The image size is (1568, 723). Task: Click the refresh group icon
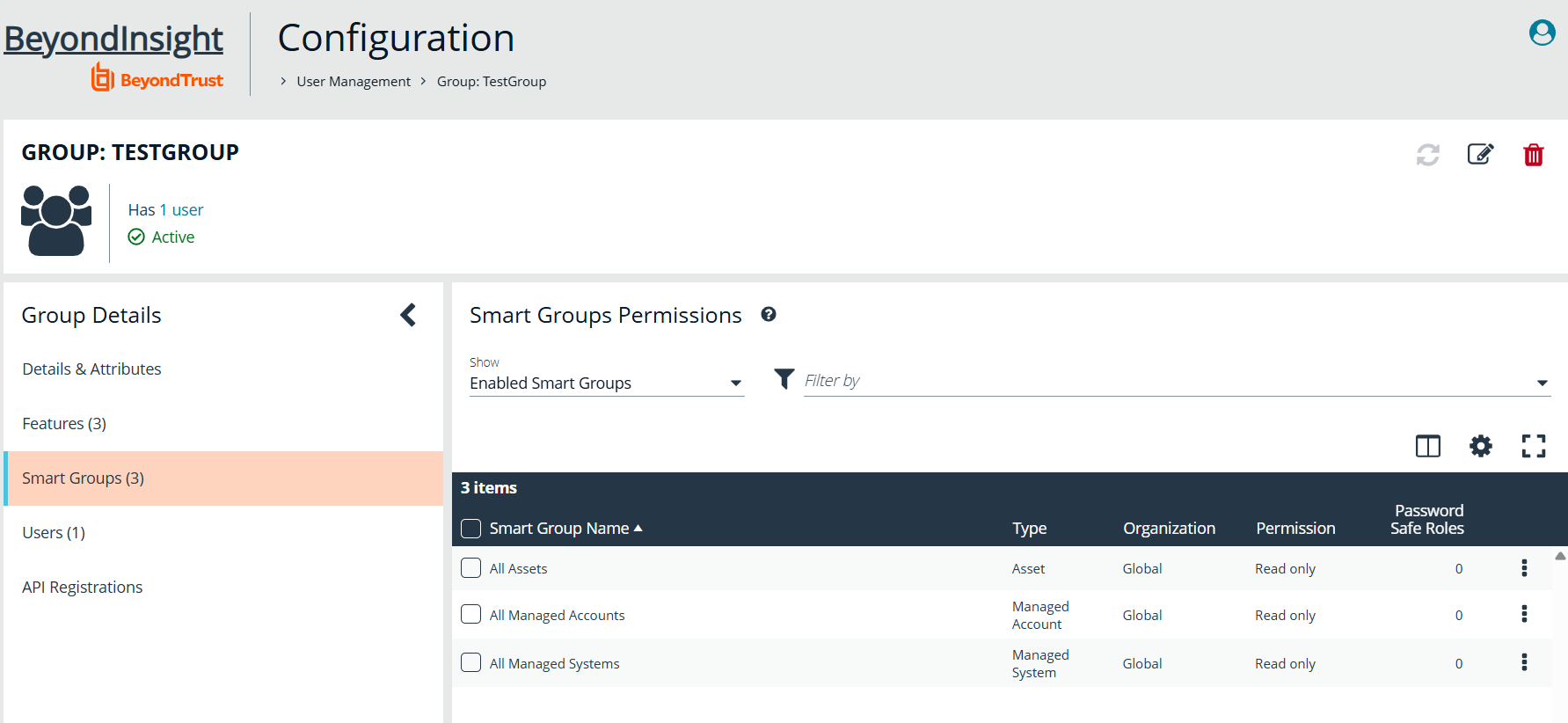(1427, 155)
